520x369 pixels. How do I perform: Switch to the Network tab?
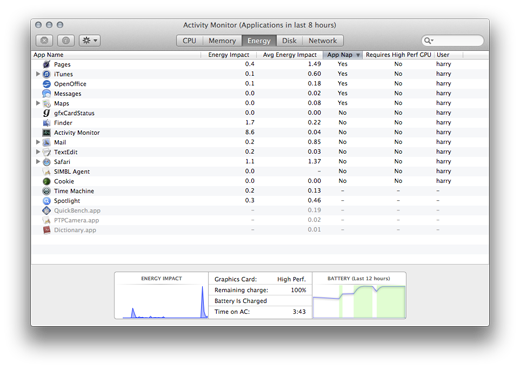(x=322, y=41)
